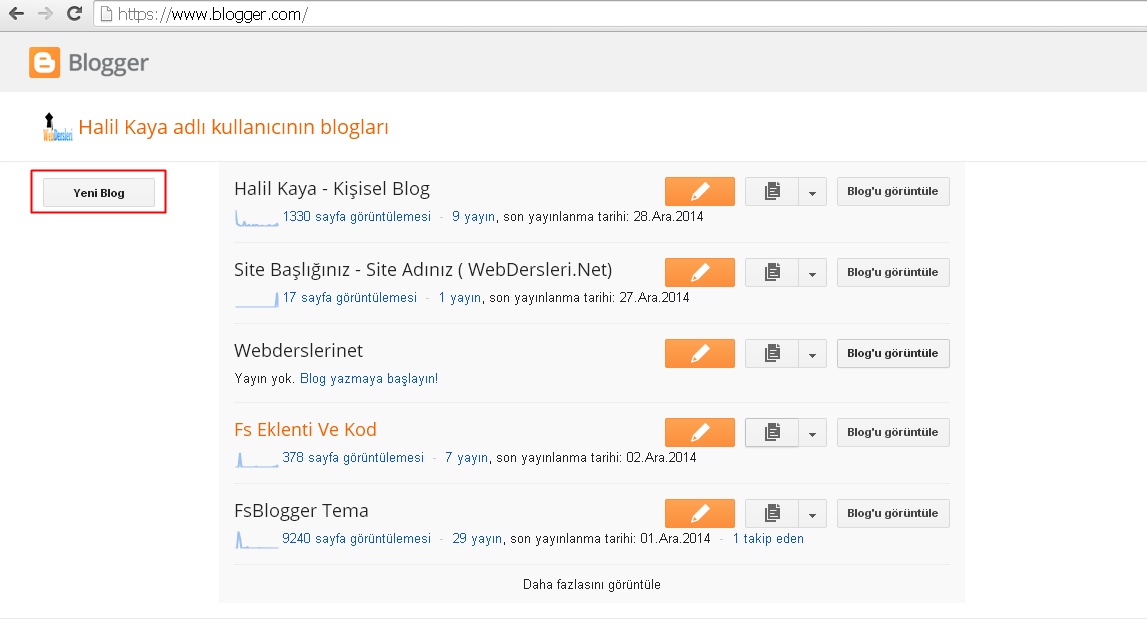1147x631 pixels.
Task: Open the Fs Eklenti Ve Kod blog title
Action: (x=305, y=430)
